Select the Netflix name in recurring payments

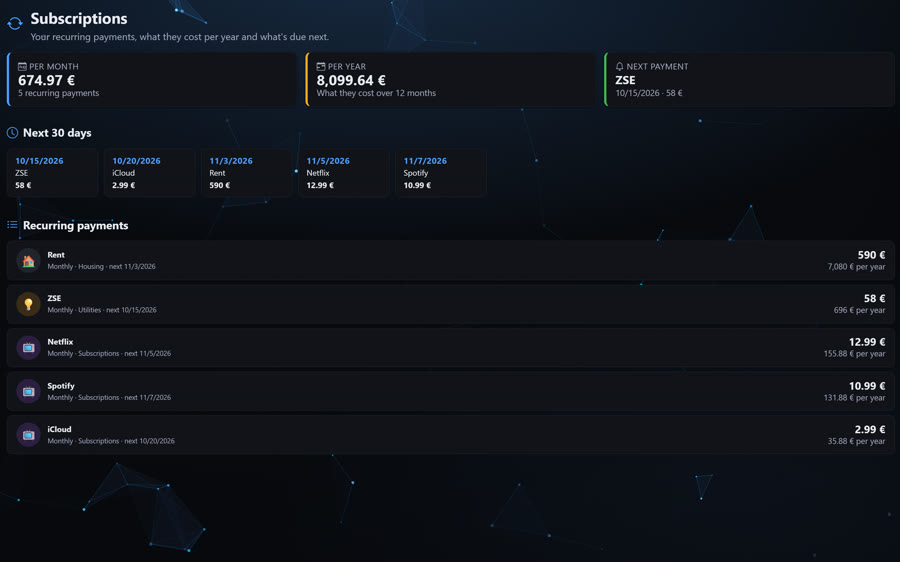60,342
